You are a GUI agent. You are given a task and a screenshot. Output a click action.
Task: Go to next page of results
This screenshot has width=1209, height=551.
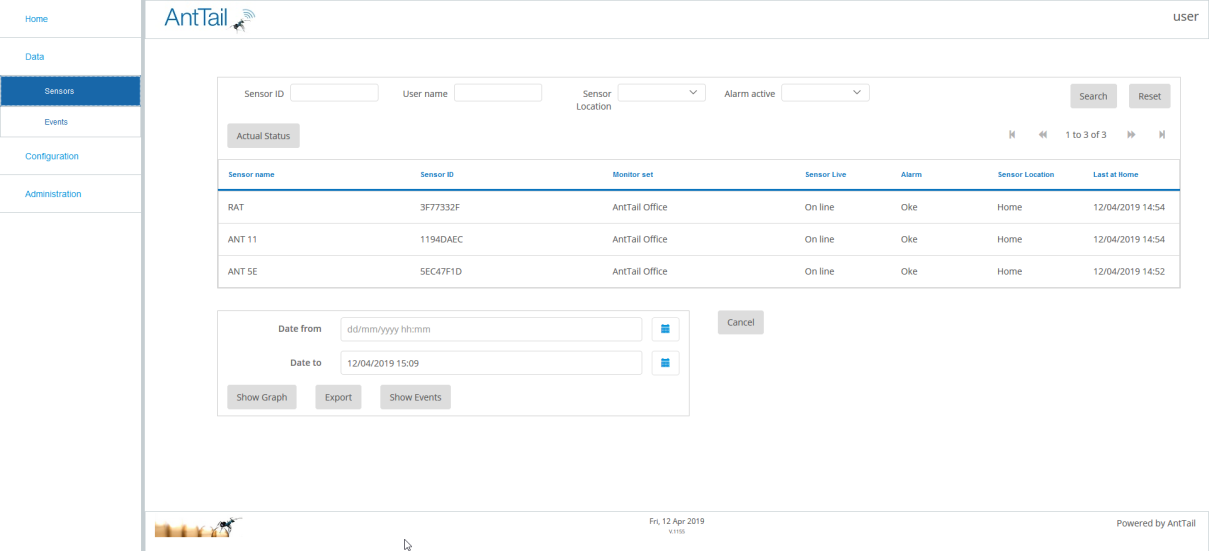(x=1131, y=135)
